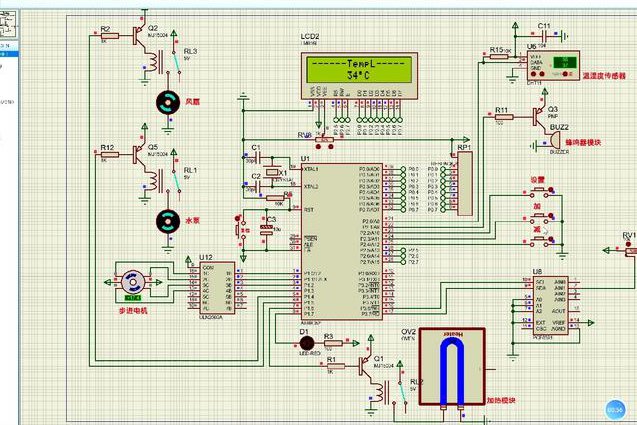Image resolution: width=637 pixels, height=425 pixels.
Task: Click the D1 red LED component
Action: (307, 344)
